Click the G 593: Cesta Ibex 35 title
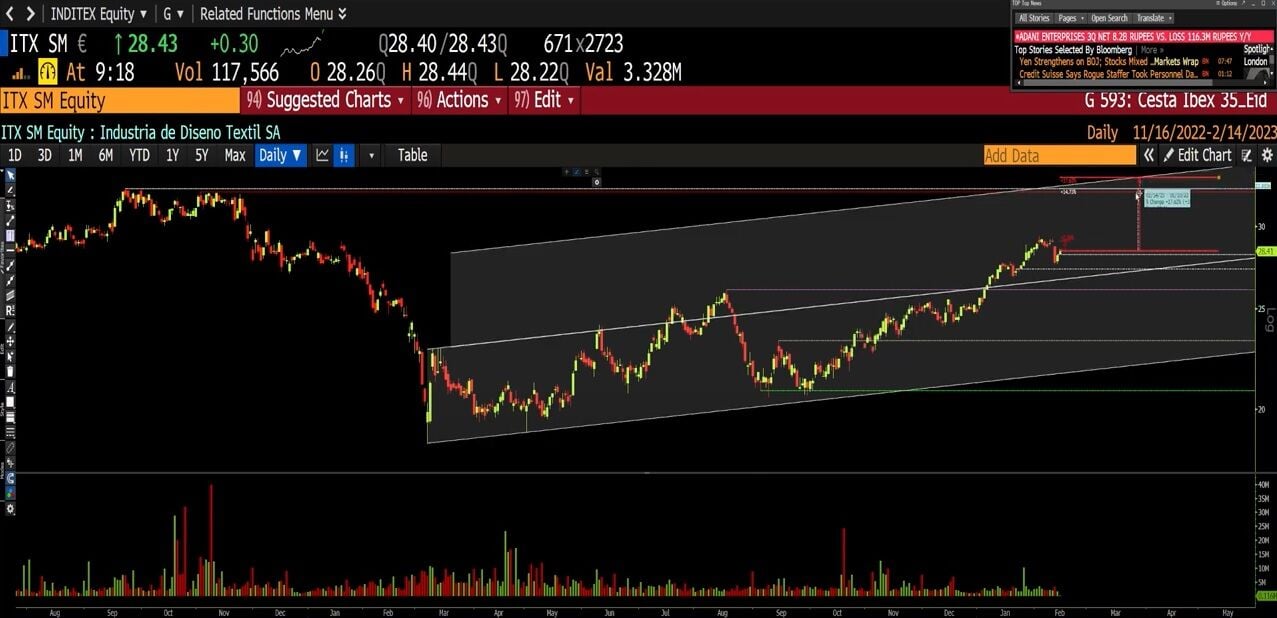1277x618 pixels. (x=1175, y=100)
